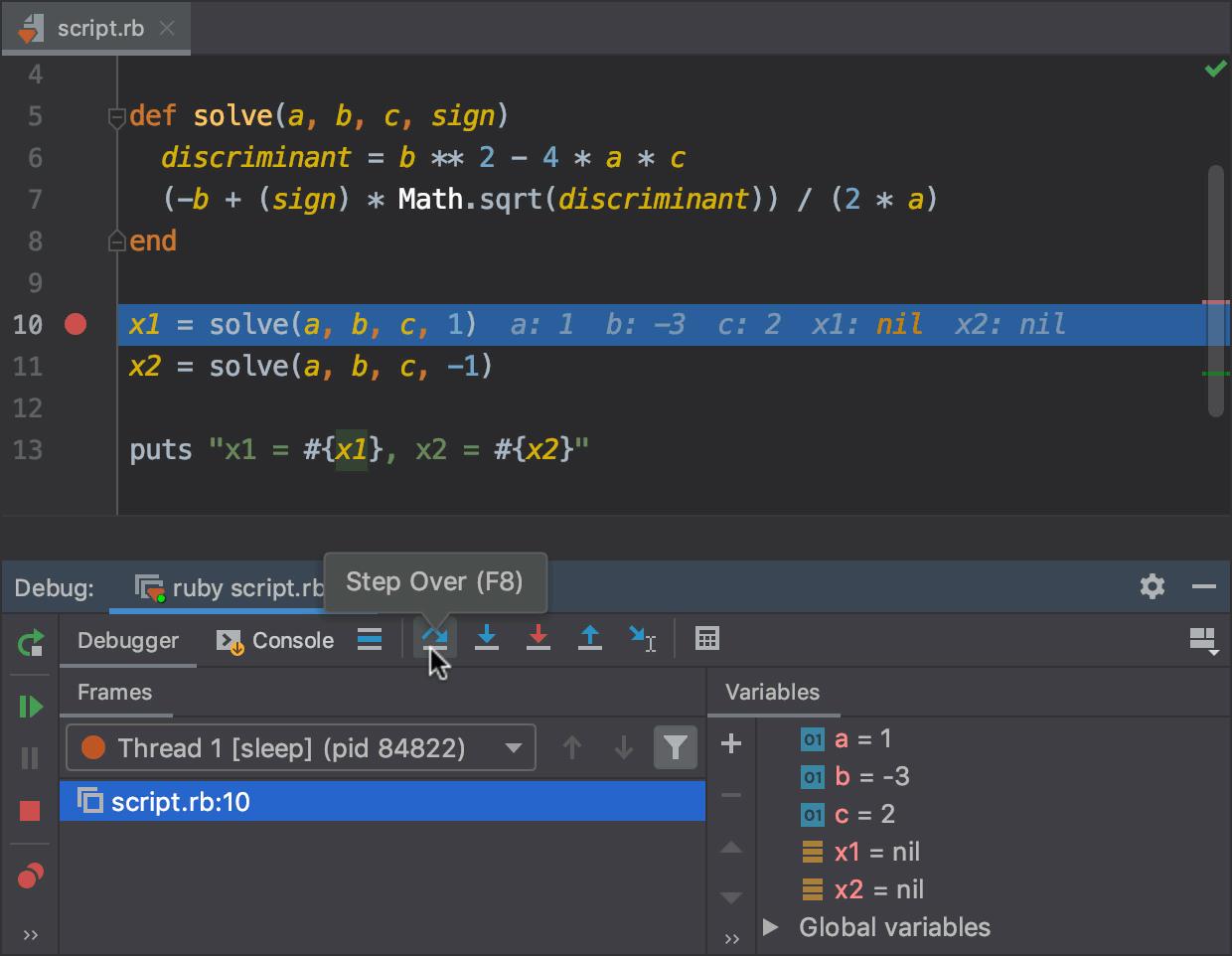Click the Step Out icon
1232x956 pixels.
[589, 639]
